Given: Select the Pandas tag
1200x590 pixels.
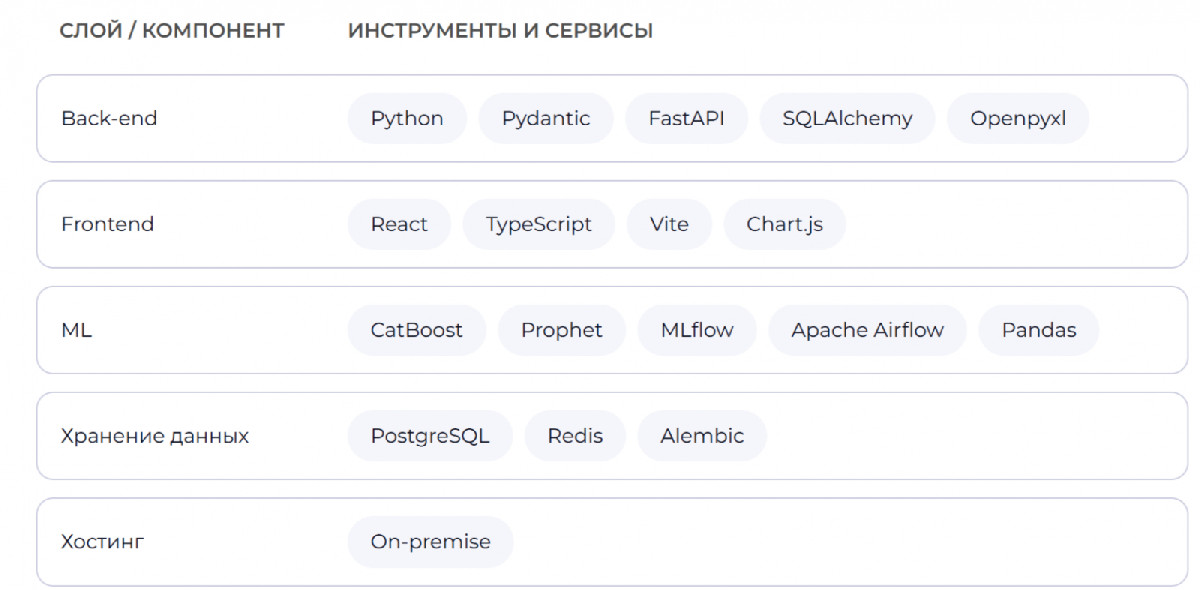Looking at the screenshot, I should pos(1039,331).
